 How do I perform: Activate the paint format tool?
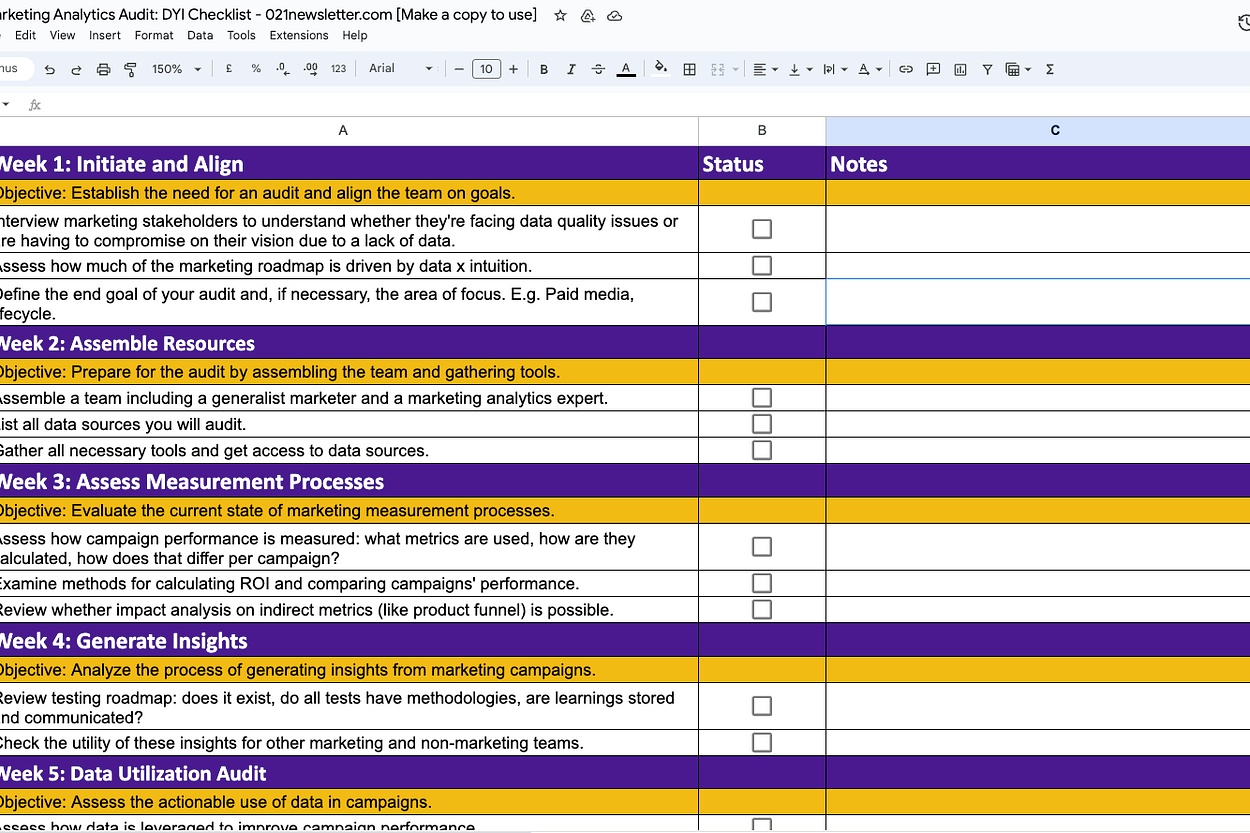(130, 69)
